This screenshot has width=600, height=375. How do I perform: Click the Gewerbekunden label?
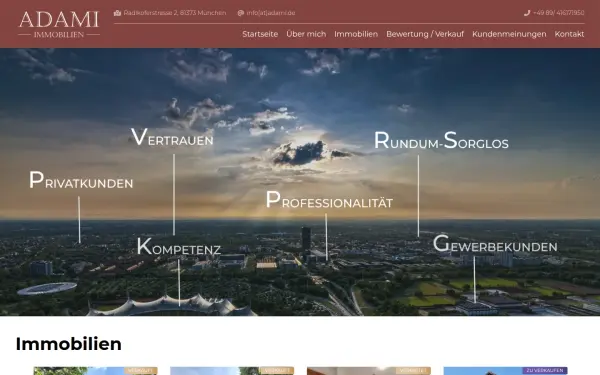point(495,244)
